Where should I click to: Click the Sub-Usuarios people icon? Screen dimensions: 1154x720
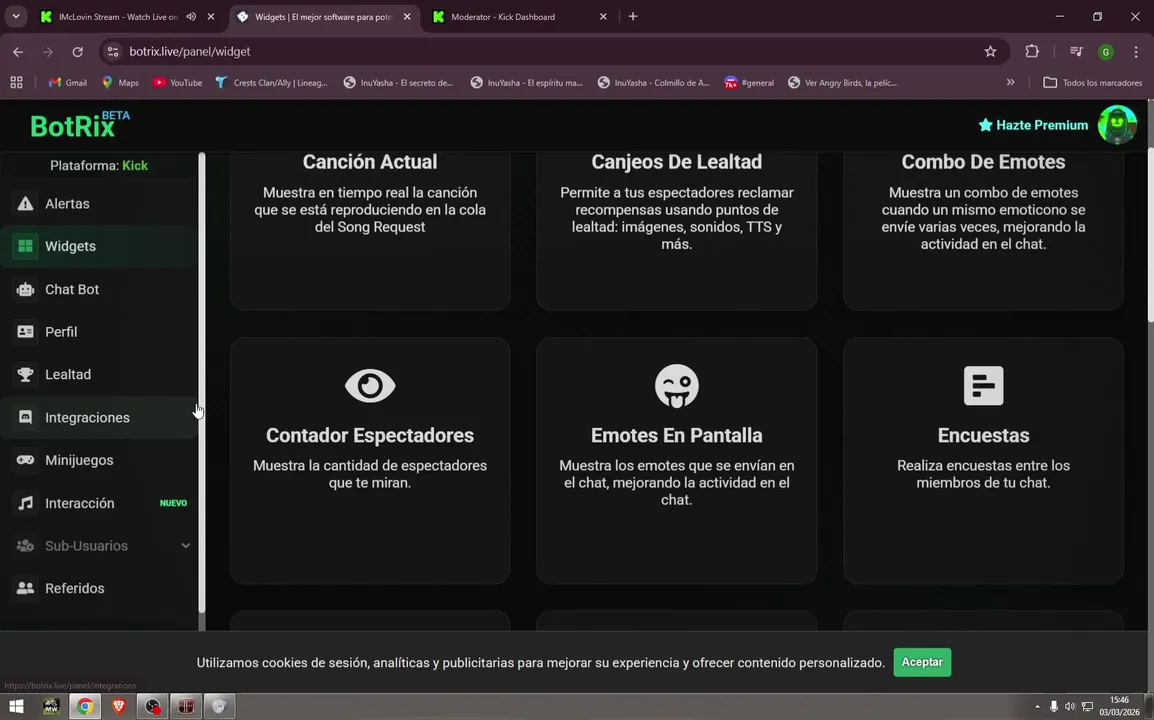point(25,546)
